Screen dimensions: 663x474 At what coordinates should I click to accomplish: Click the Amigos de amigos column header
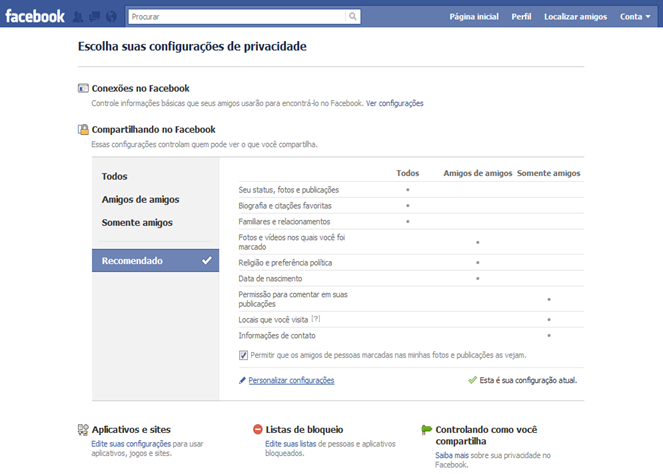(478, 173)
